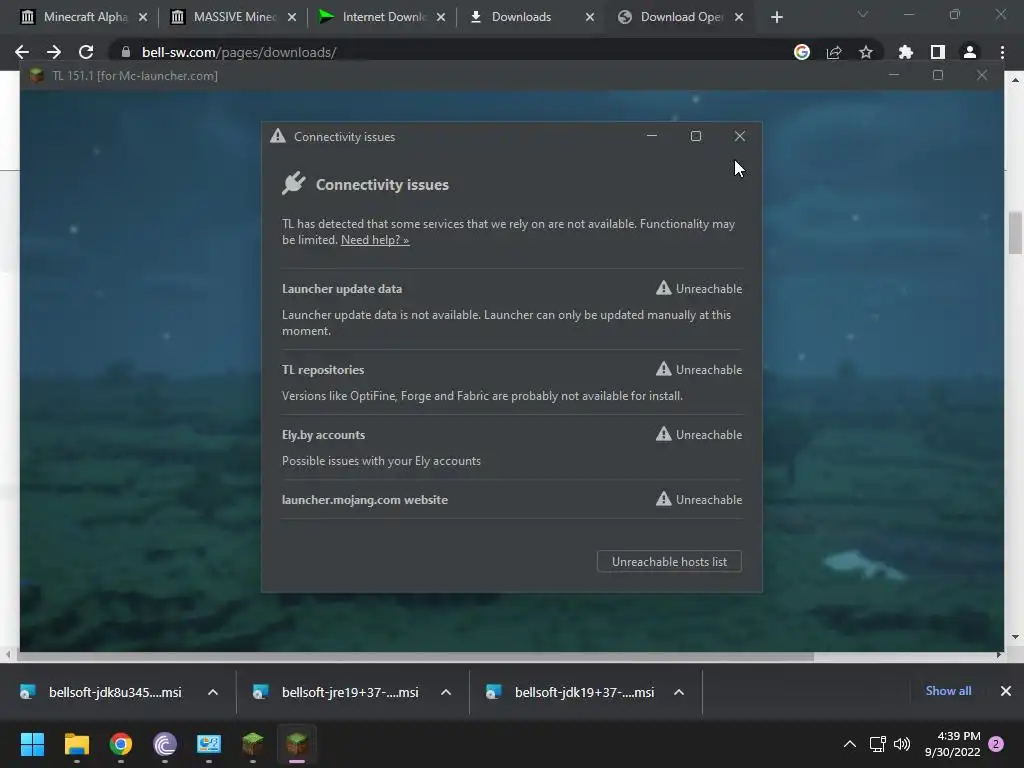
Task: Close the Internet Download tab
Action: pos(441,18)
